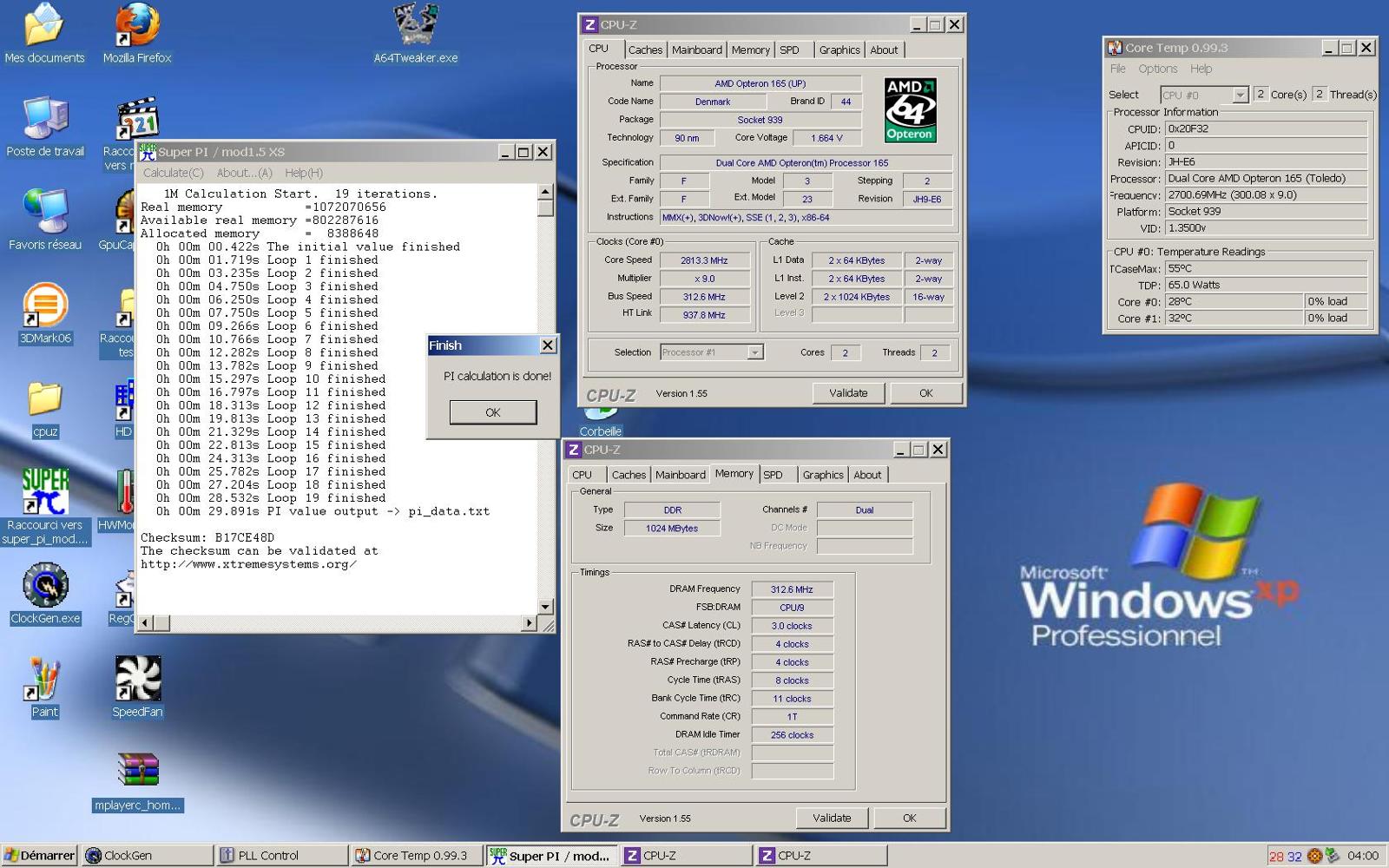
Task: Launch Paint desktop shortcut
Action: (44, 687)
